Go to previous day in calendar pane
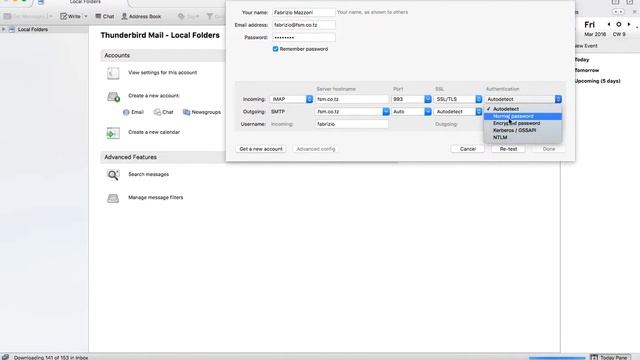The width and height of the screenshot is (640, 360). coord(609,24)
